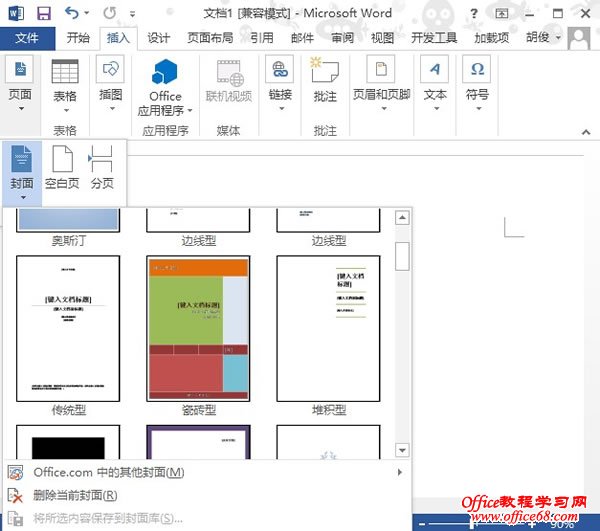600x531 pixels.
Task: Switch to the Design (设计) tab
Action: 158,38
